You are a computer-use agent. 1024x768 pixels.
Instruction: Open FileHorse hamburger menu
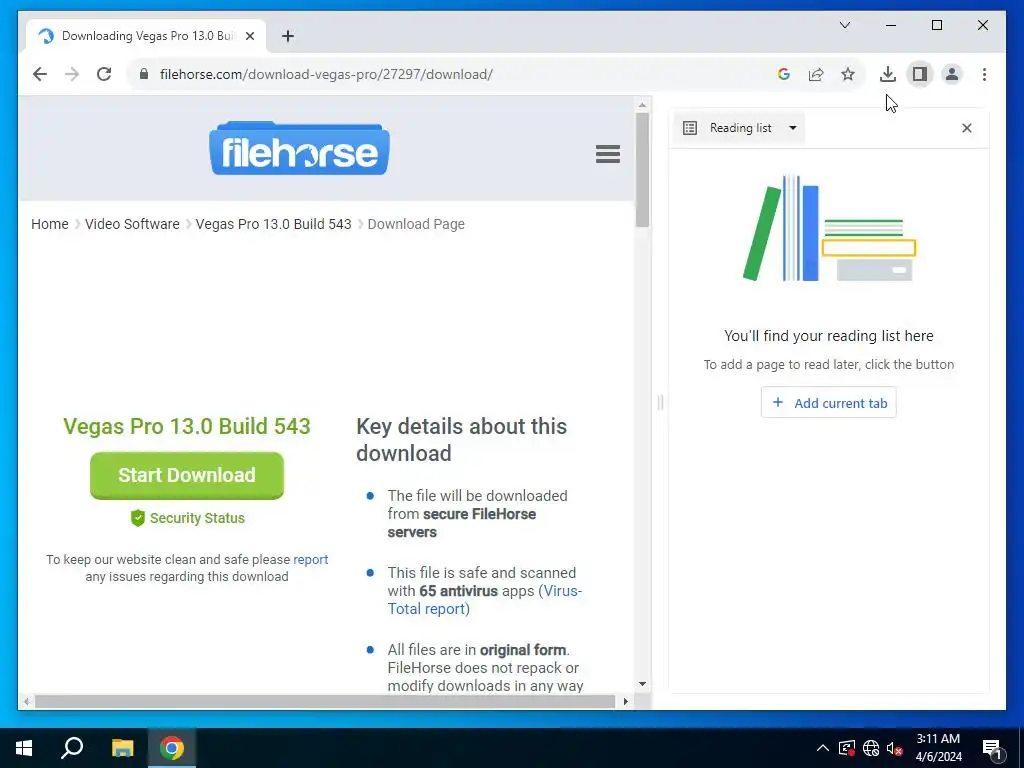point(608,154)
